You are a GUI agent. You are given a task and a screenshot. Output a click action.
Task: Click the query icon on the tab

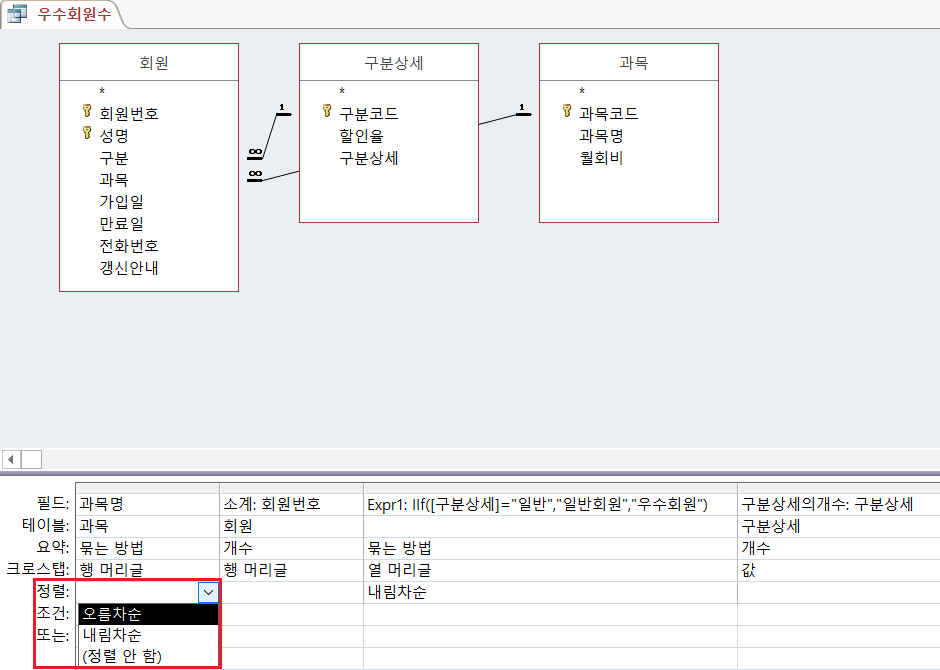[x=17, y=14]
